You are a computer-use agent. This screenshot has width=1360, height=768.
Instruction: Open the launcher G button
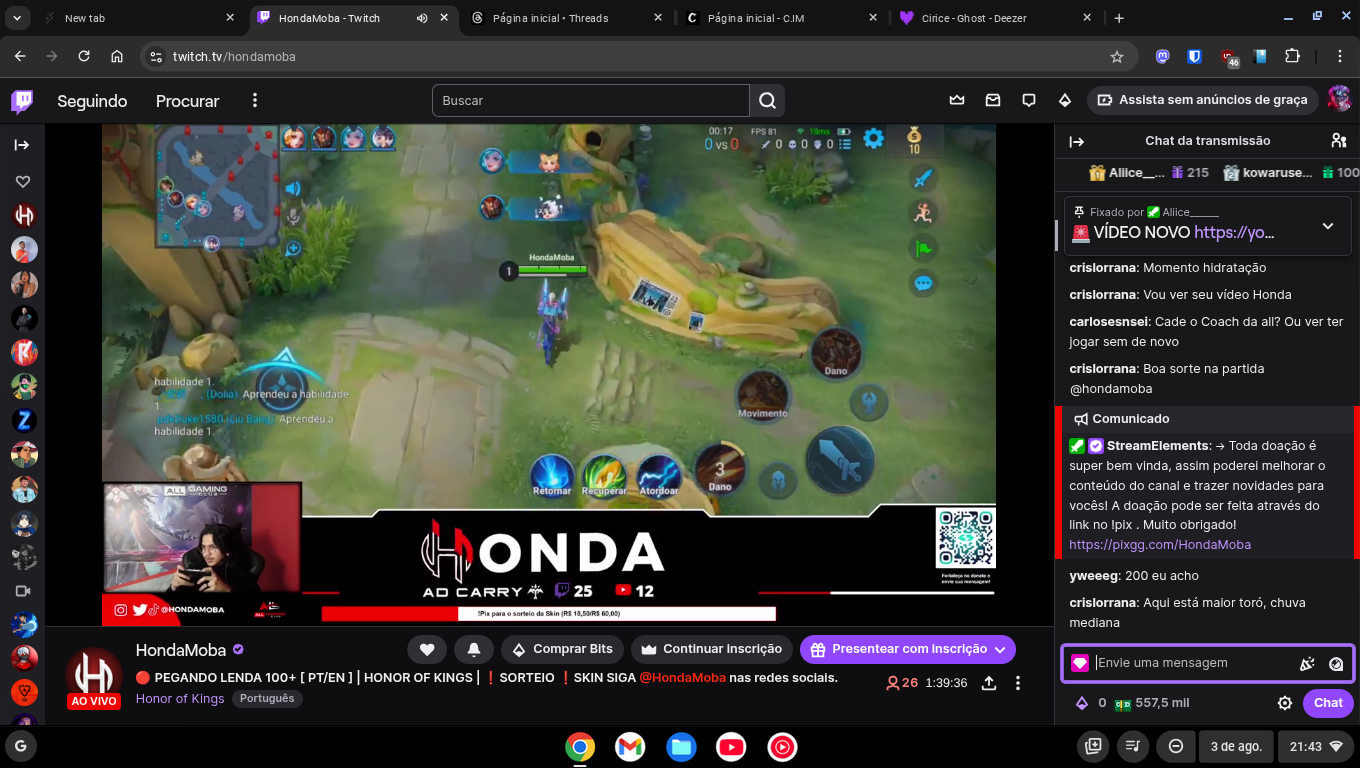coord(21,746)
